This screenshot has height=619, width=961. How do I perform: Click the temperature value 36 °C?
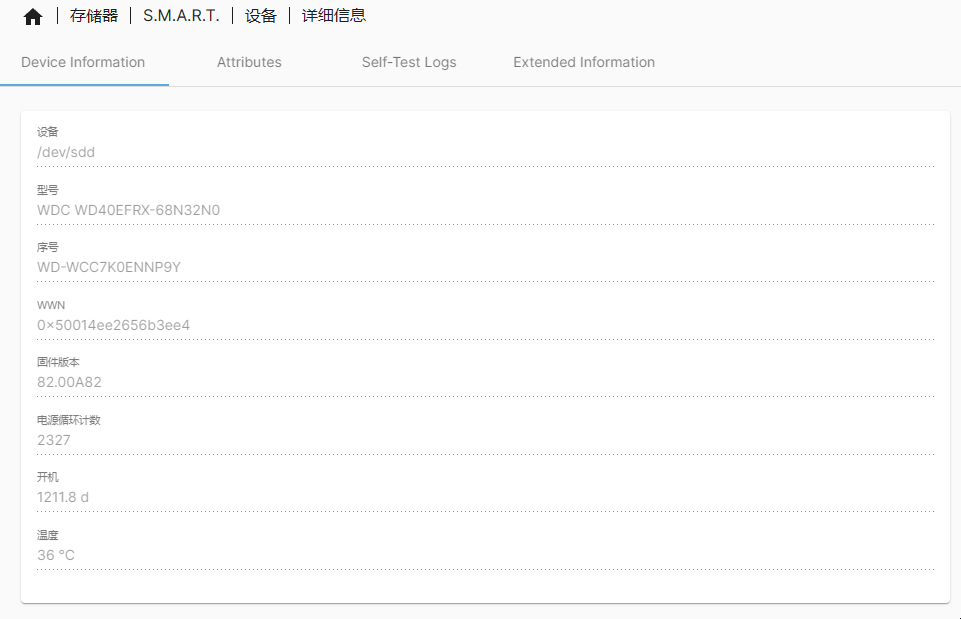pos(56,555)
